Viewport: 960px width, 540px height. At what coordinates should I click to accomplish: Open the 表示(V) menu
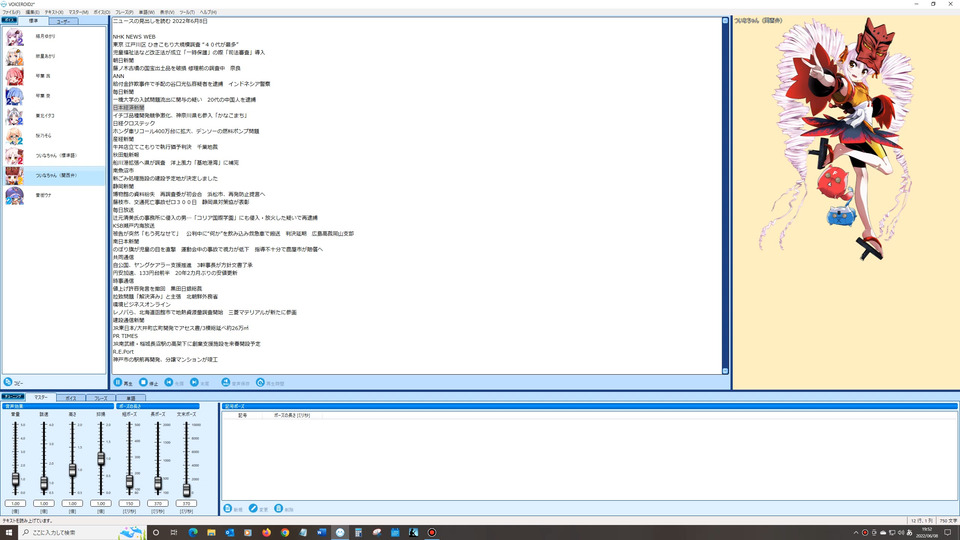click(x=167, y=12)
